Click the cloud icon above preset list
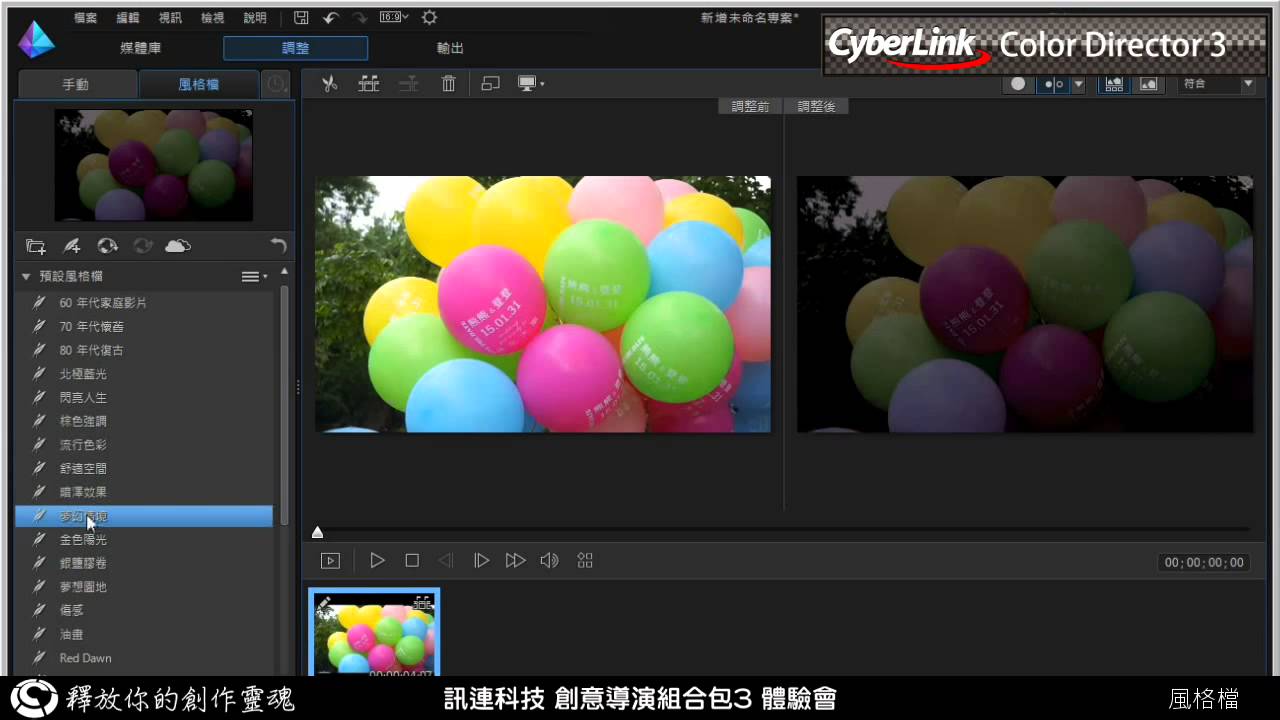Image resolution: width=1280 pixels, height=720 pixels. 178,246
